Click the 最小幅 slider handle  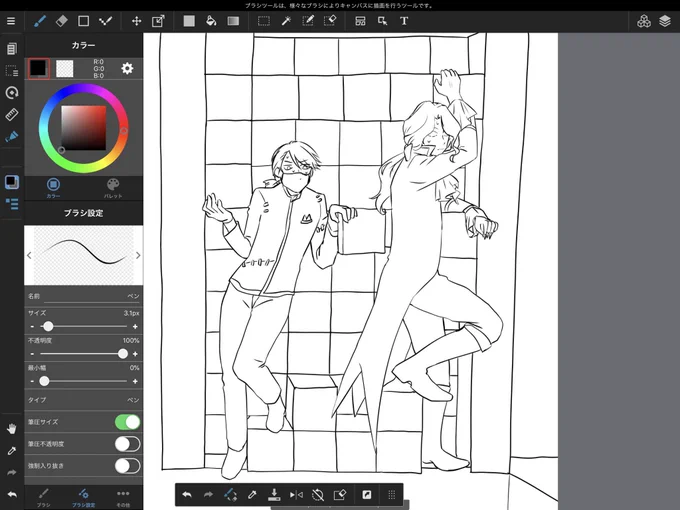[44, 381]
